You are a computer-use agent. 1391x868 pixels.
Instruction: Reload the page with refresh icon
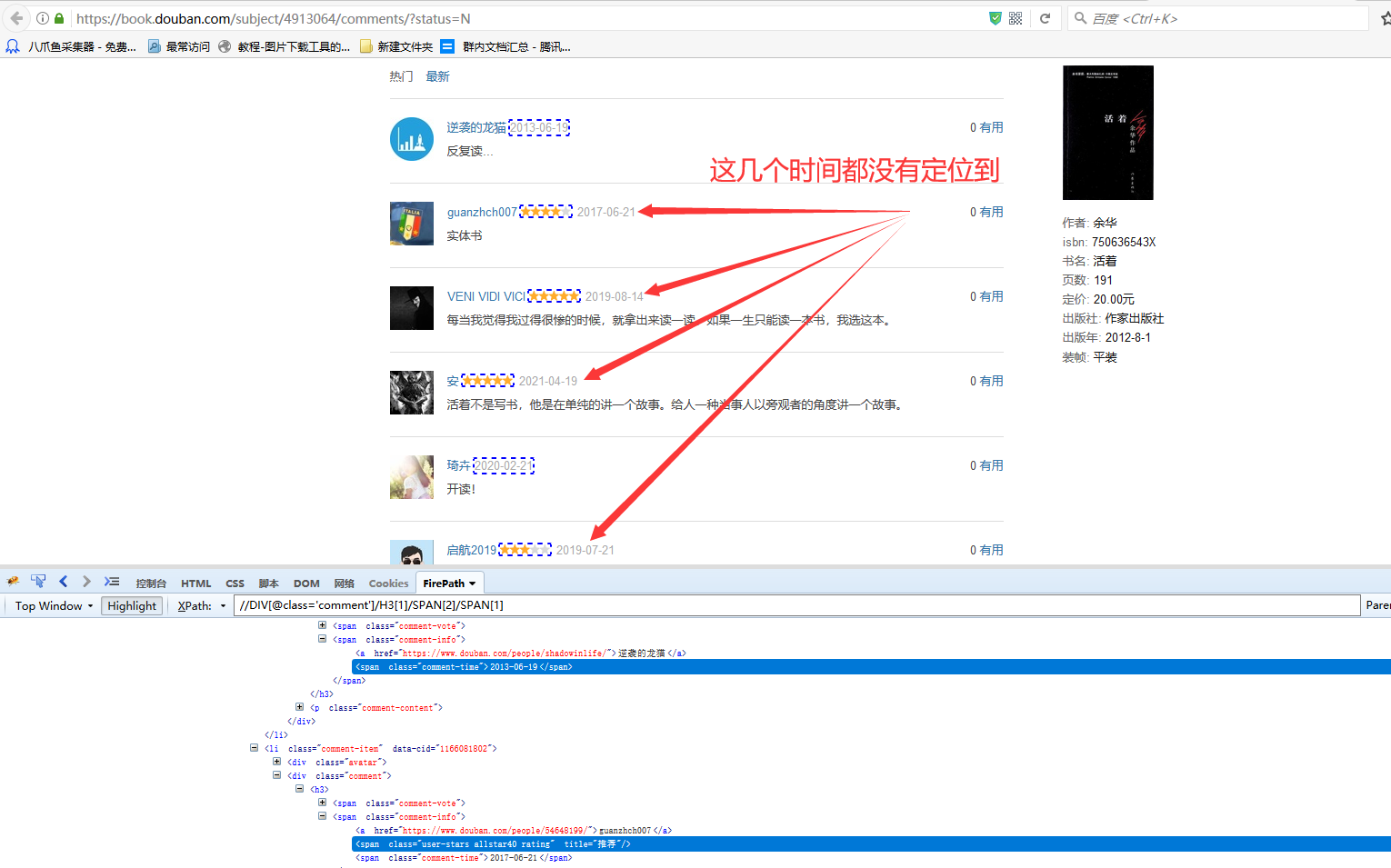point(1046,18)
